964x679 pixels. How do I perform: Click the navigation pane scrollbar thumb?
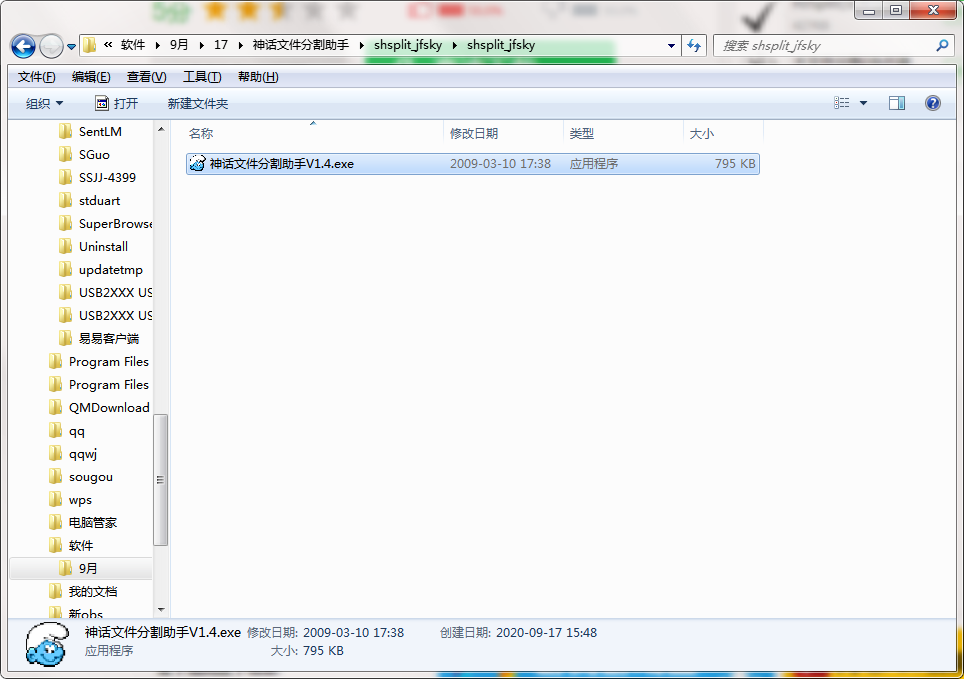coord(160,480)
